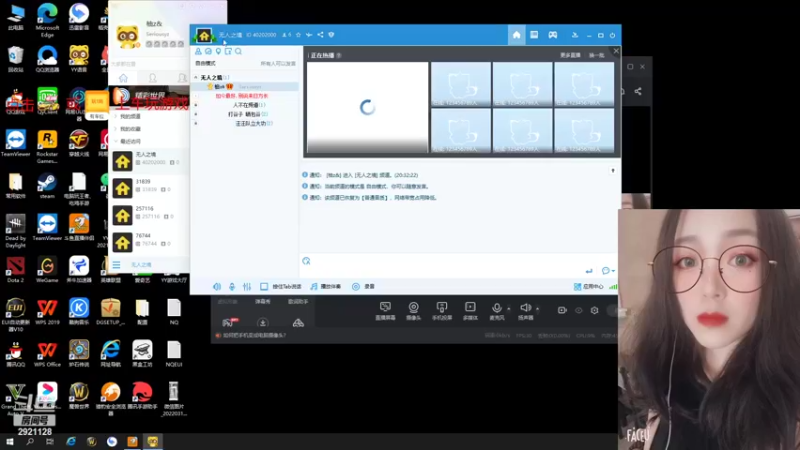800x450 pixels.
Task: Toggle the microphone in streaming toolbar
Action: coord(496,311)
